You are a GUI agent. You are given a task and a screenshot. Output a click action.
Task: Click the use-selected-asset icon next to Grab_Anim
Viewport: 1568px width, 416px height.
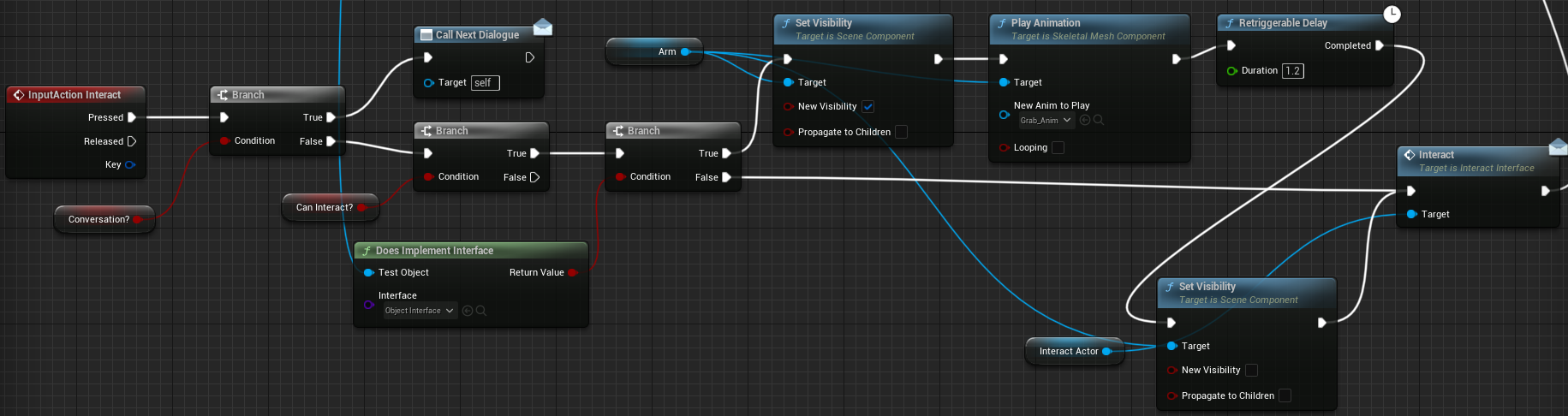1085,121
